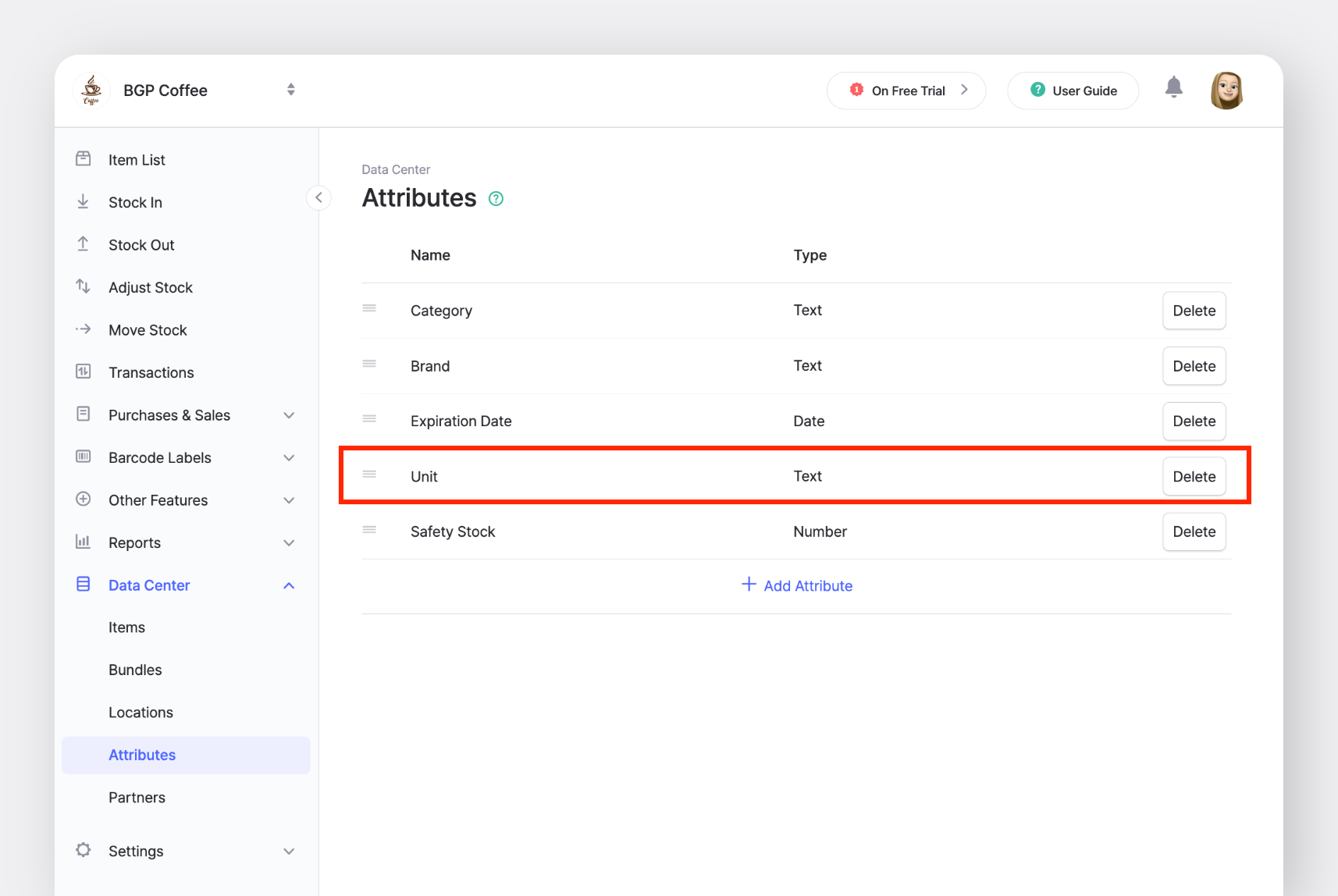Click the On Free Trial banner
This screenshot has width=1338, height=896.
pos(906,90)
